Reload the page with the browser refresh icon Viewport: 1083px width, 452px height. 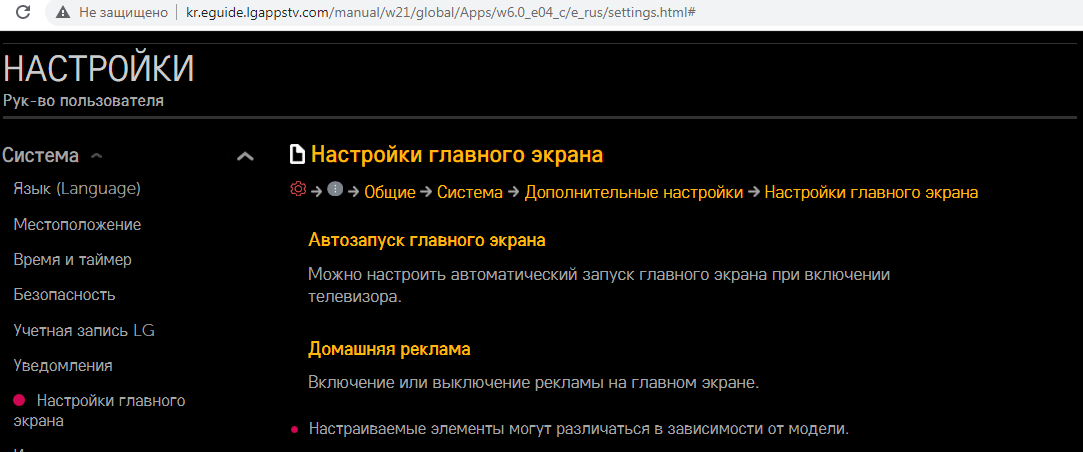23,12
